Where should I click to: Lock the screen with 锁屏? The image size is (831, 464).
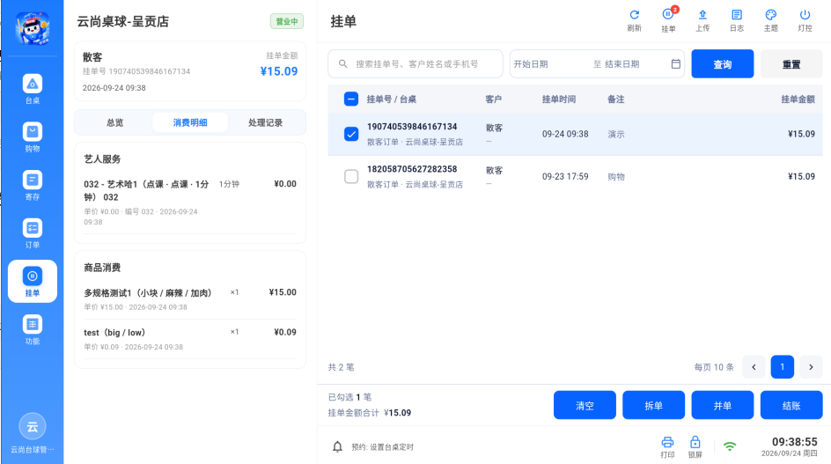click(695, 447)
